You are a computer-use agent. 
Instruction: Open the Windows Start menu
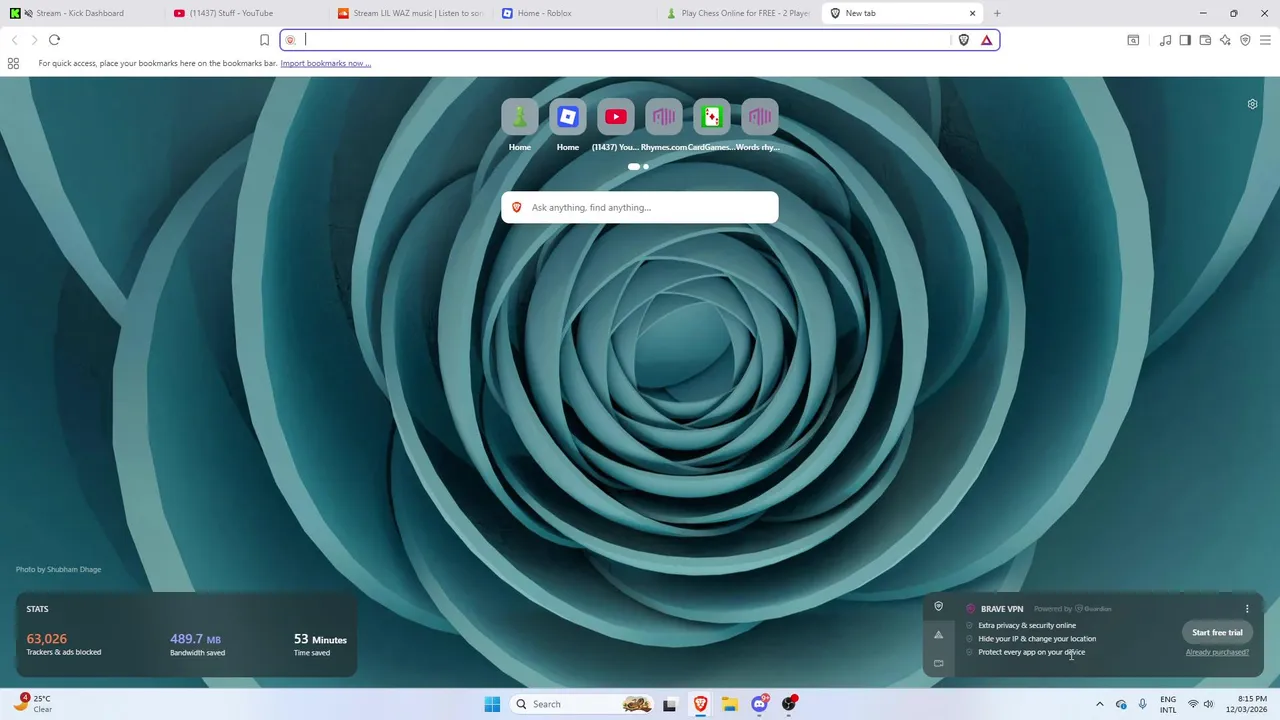click(x=492, y=704)
